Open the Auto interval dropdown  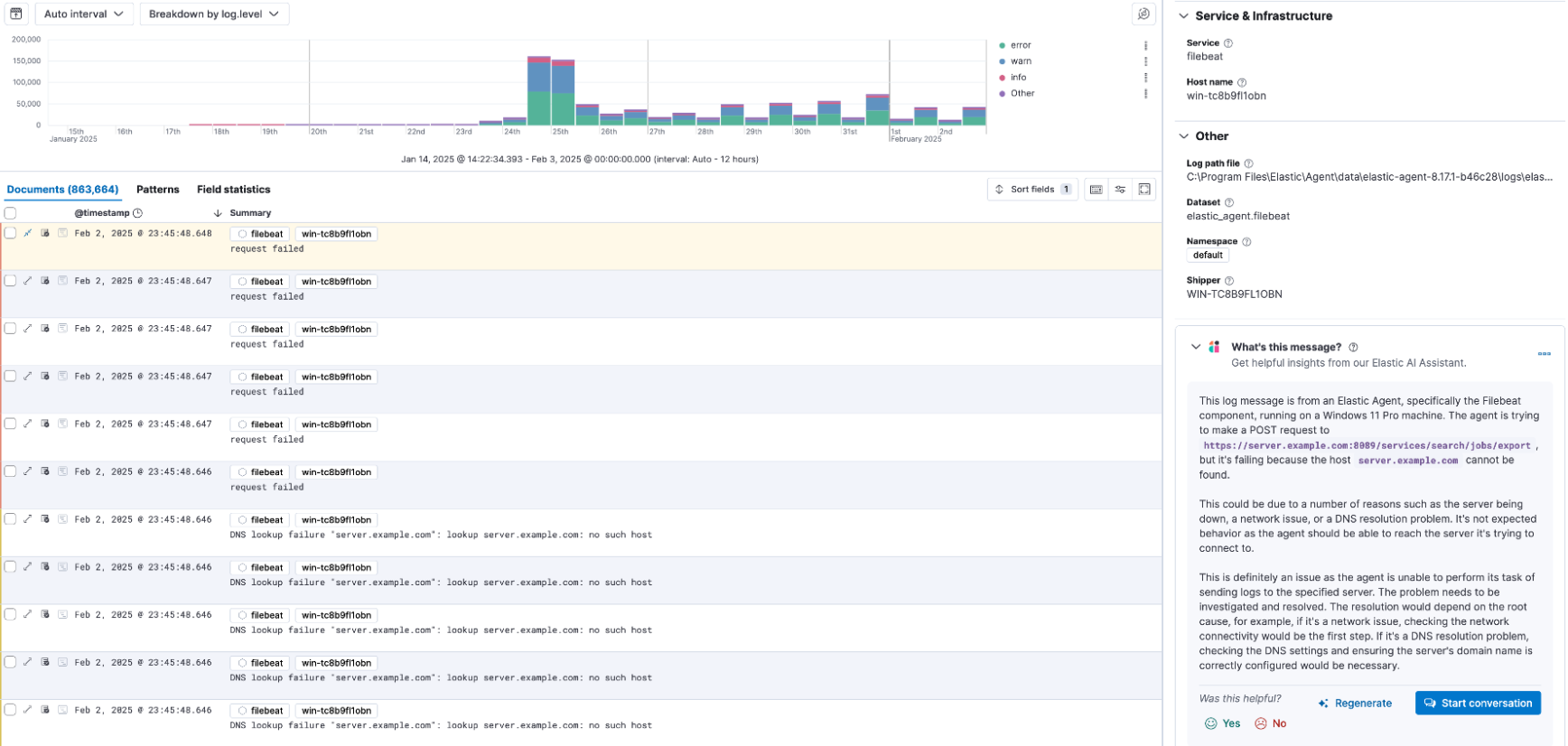click(x=84, y=14)
